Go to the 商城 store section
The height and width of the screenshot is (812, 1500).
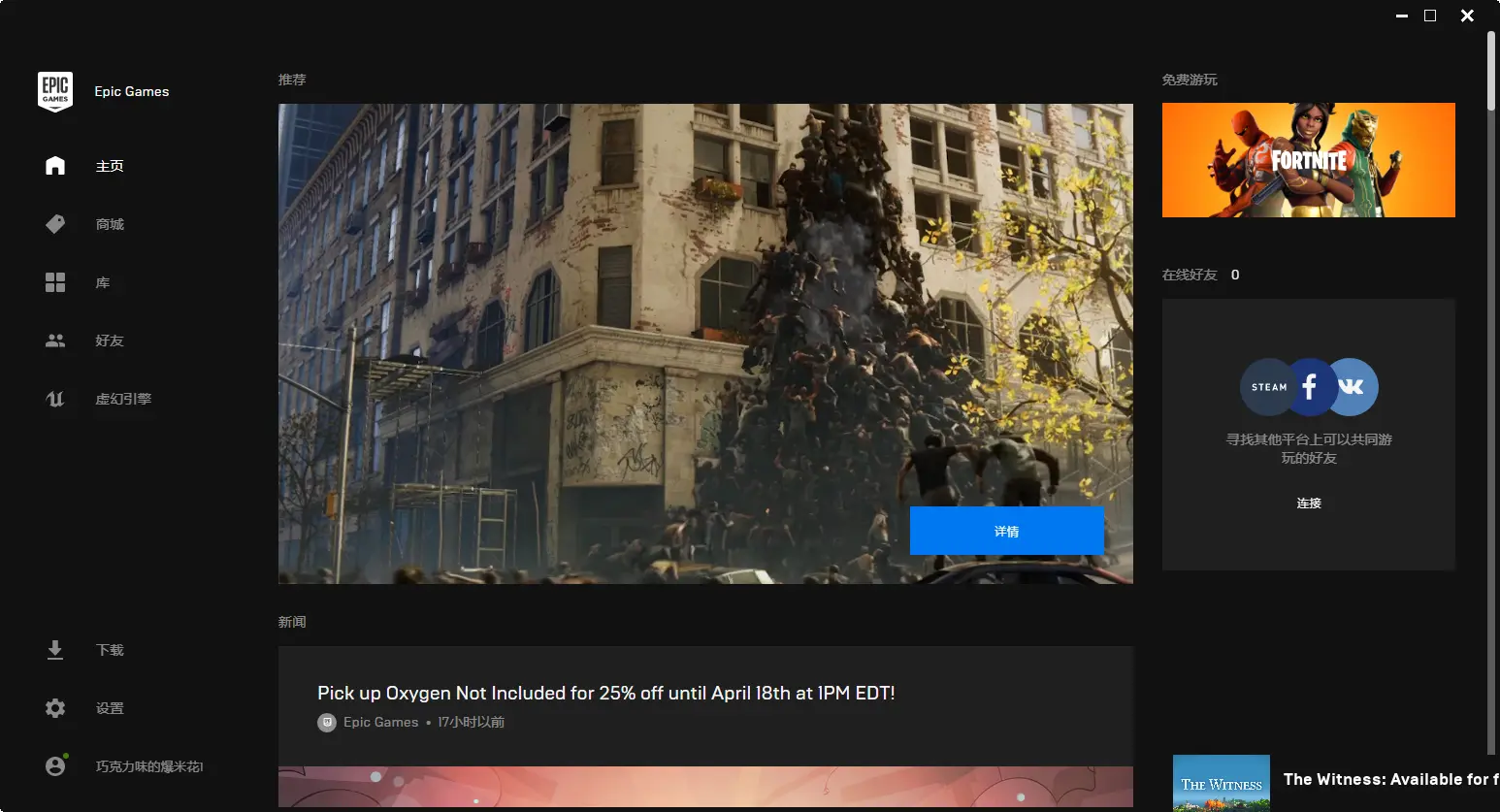(x=110, y=224)
